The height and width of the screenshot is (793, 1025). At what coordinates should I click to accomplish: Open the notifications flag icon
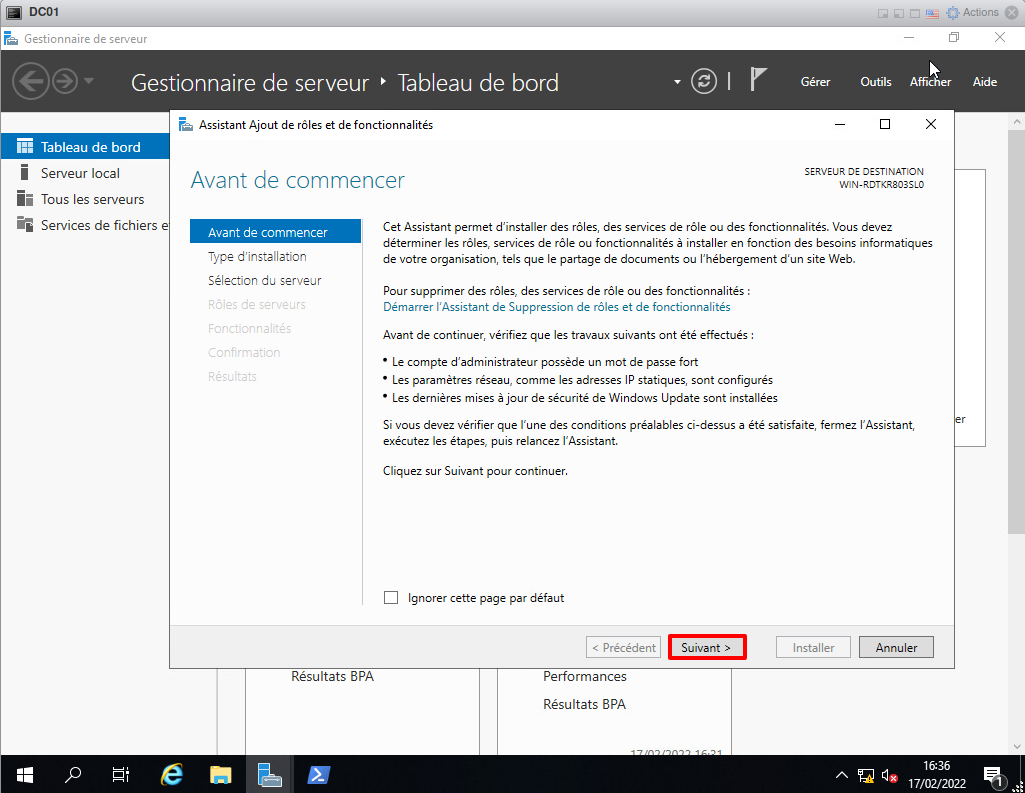tap(758, 81)
